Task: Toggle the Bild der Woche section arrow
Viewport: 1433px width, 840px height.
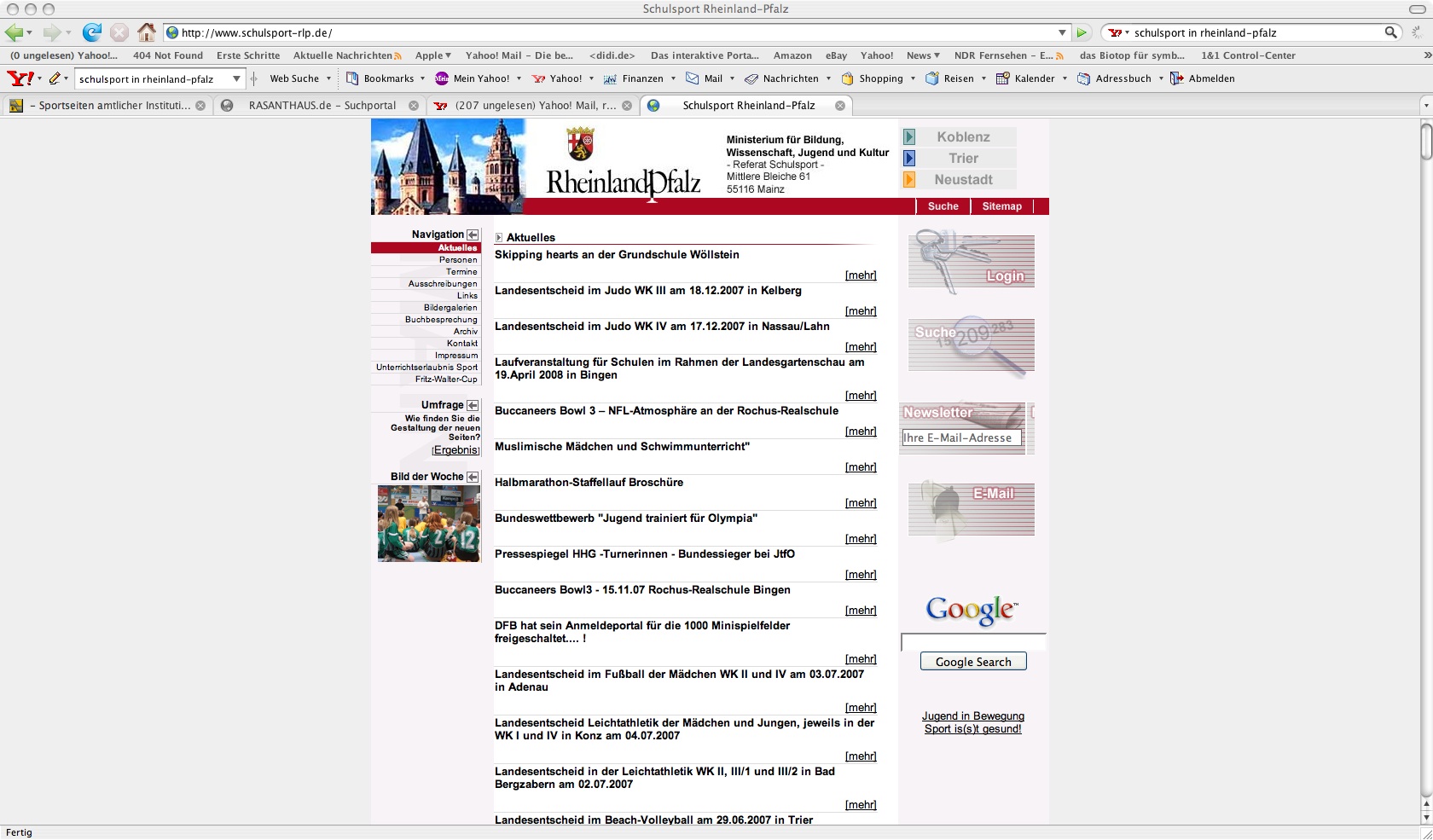Action: coord(473,477)
